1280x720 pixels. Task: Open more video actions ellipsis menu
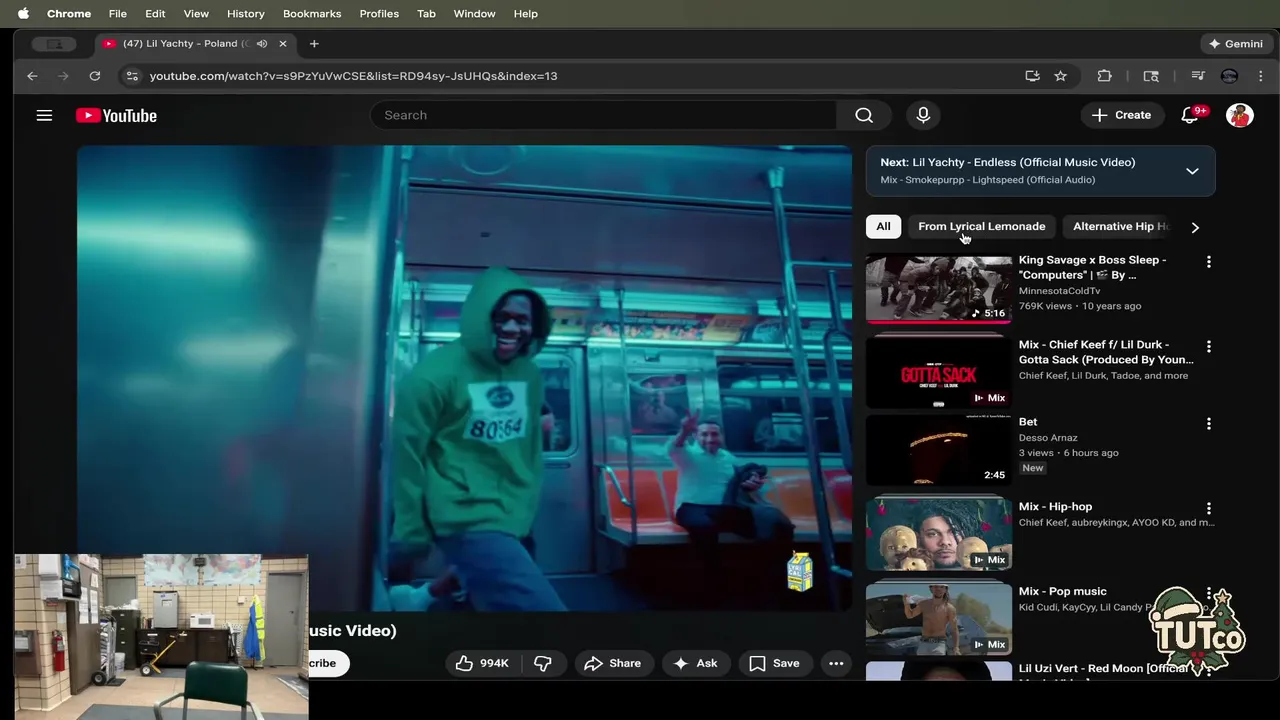836,663
